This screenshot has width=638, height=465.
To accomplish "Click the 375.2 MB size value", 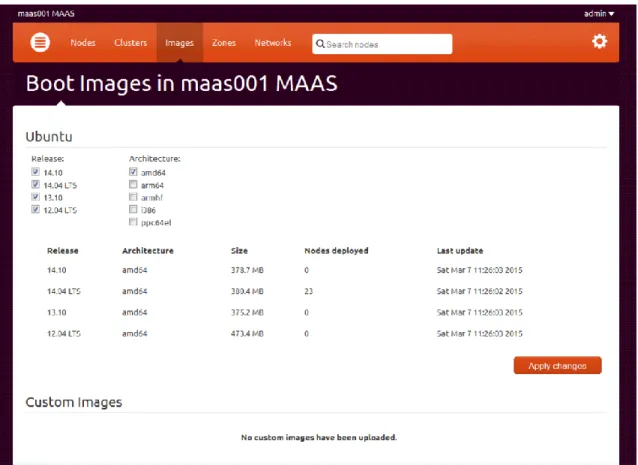I will point(247,312).
